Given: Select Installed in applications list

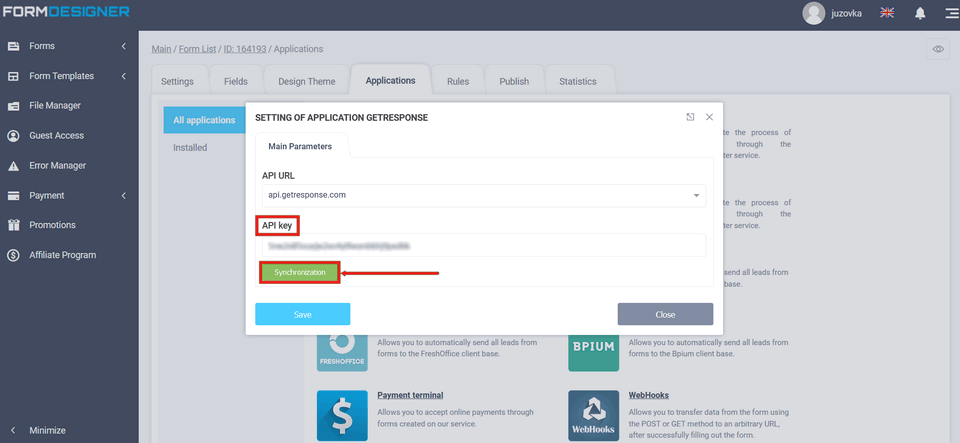Looking at the screenshot, I should (x=190, y=147).
